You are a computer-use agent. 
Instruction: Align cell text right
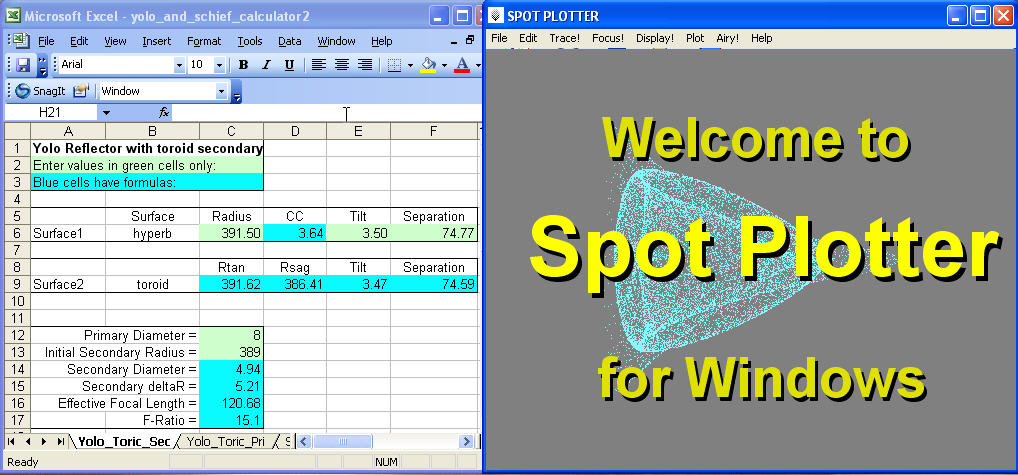click(365, 65)
